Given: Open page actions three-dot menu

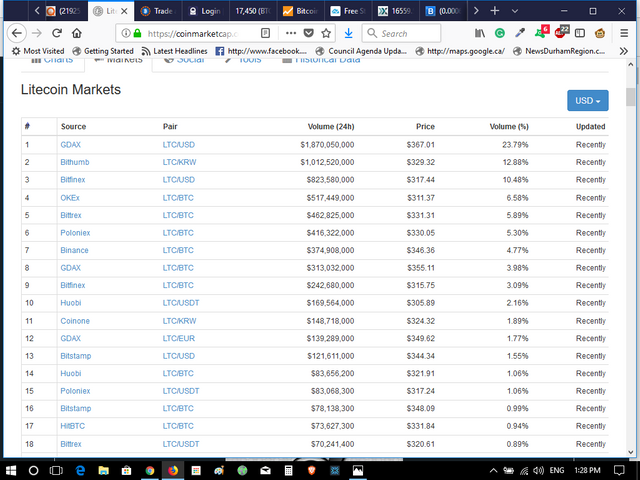Looking at the screenshot, I should pyautogui.click(x=291, y=33).
